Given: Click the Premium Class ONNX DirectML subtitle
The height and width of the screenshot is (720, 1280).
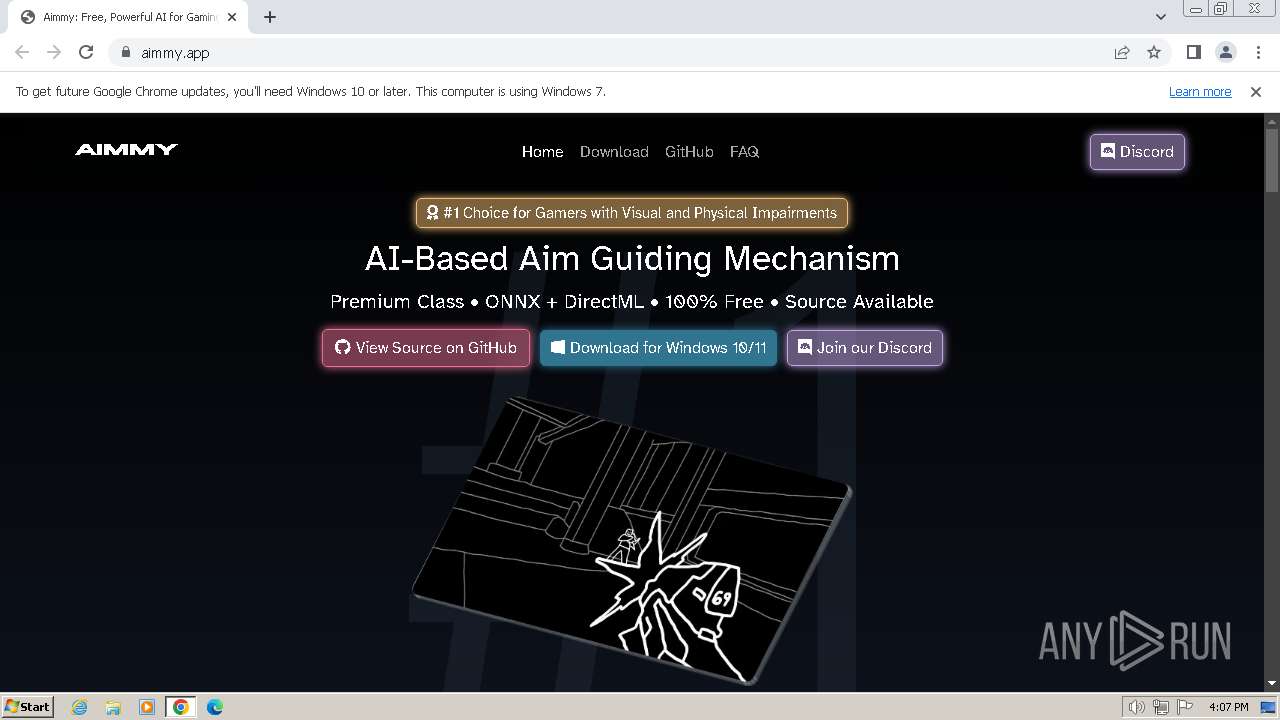Looking at the screenshot, I should click(x=632, y=302).
